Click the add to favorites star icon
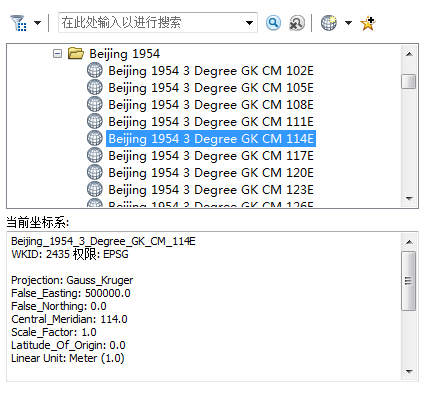Image resolution: width=431 pixels, height=393 pixels. coord(368,23)
